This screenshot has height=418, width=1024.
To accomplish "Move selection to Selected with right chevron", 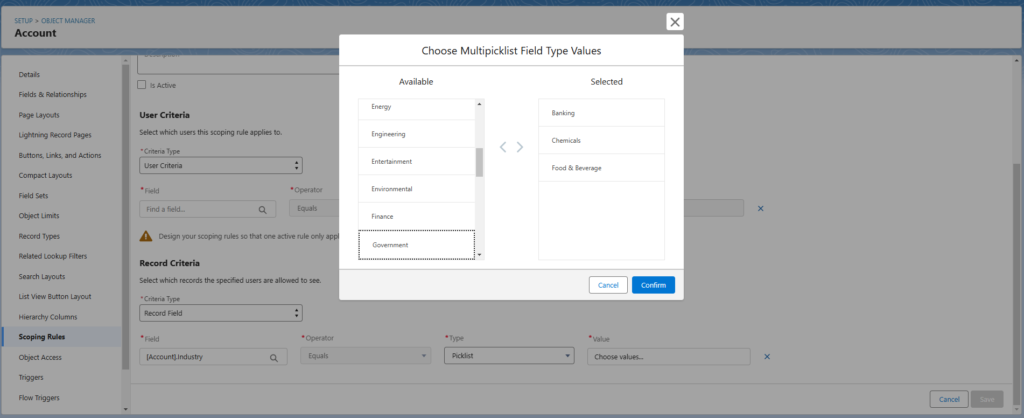I will 520,147.
